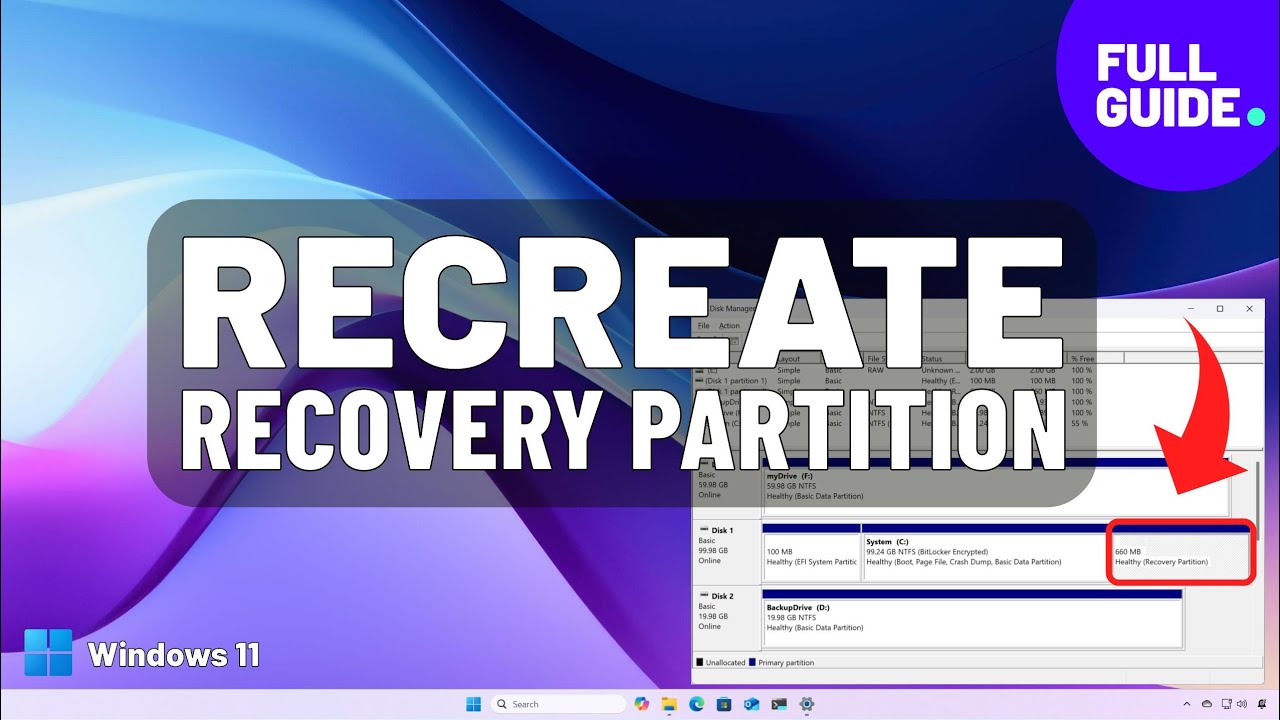The height and width of the screenshot is (720, 1280).
Task: Open Outlook from the taskbar
Action: click(751, 704)
